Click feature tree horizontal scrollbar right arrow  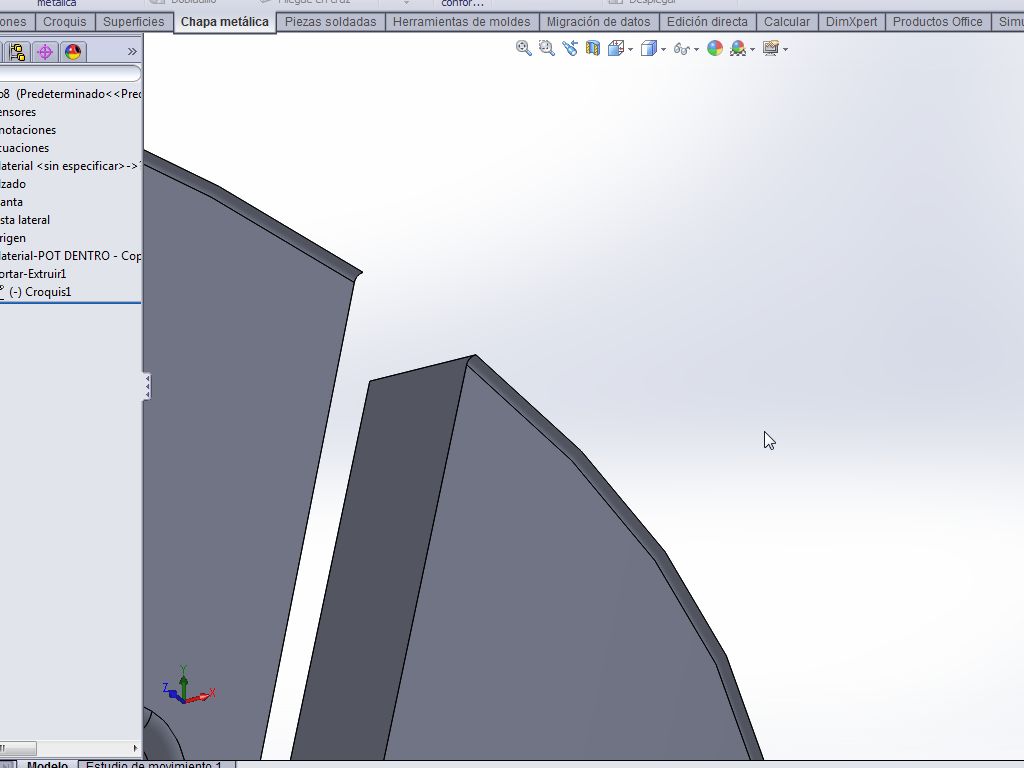[x=135, y=748]
